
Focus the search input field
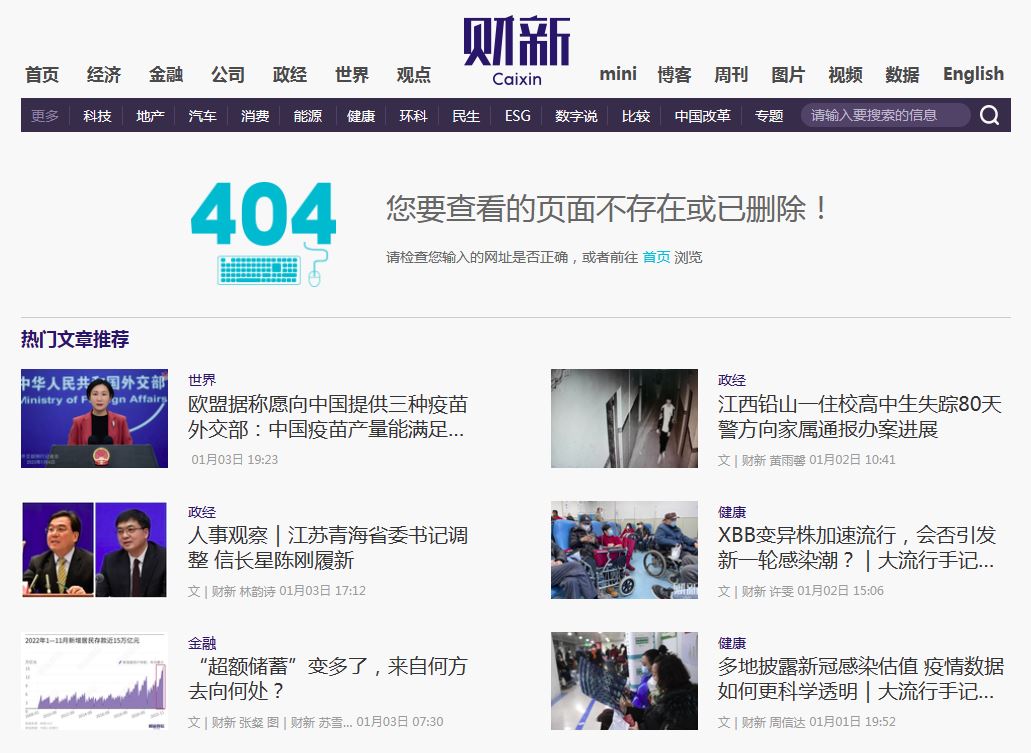tap(885, 115)
